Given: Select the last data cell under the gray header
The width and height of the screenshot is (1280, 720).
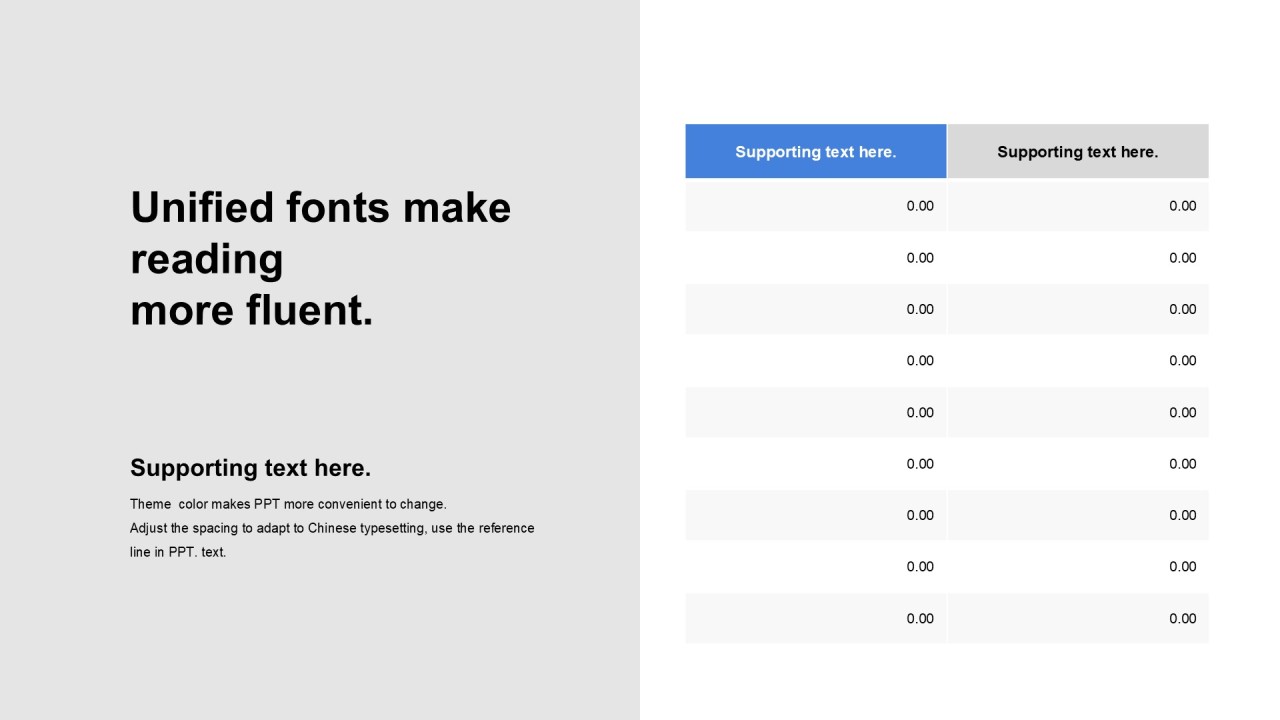Looking at the screenshot, I should pos(1078,618).
